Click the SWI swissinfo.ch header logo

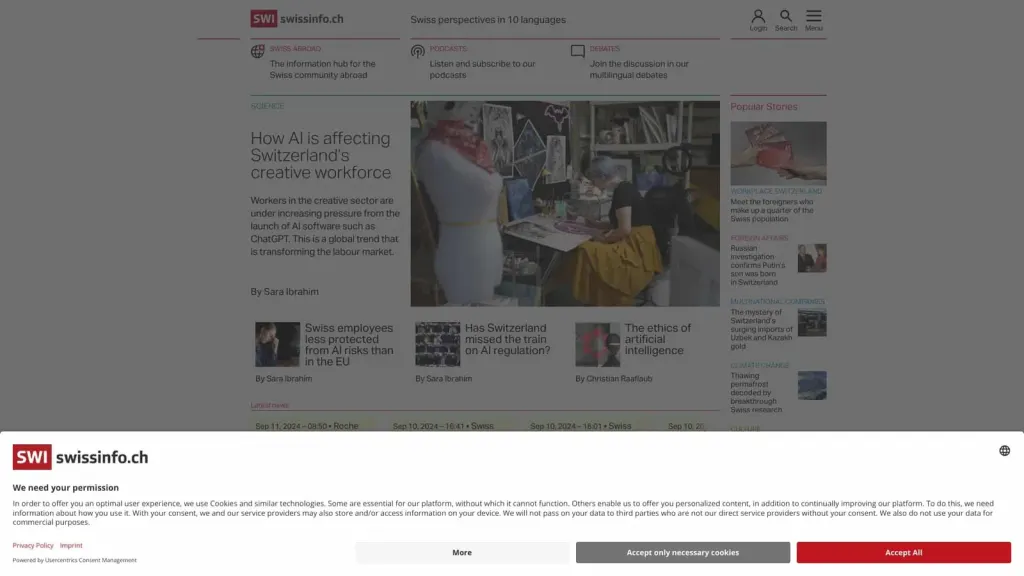tap(297, 19)
